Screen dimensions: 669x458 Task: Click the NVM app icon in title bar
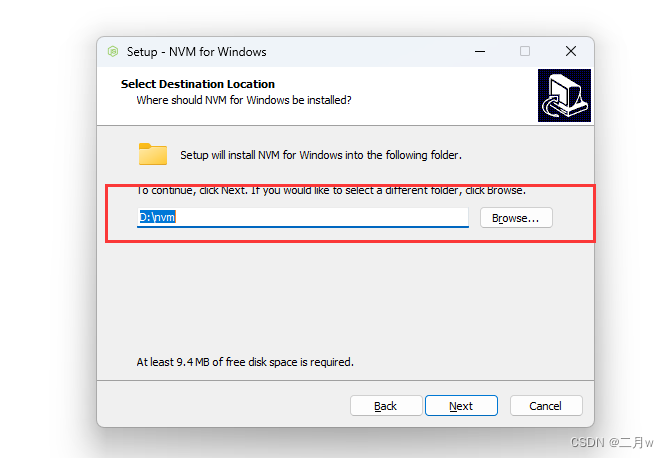click(113, 52)
